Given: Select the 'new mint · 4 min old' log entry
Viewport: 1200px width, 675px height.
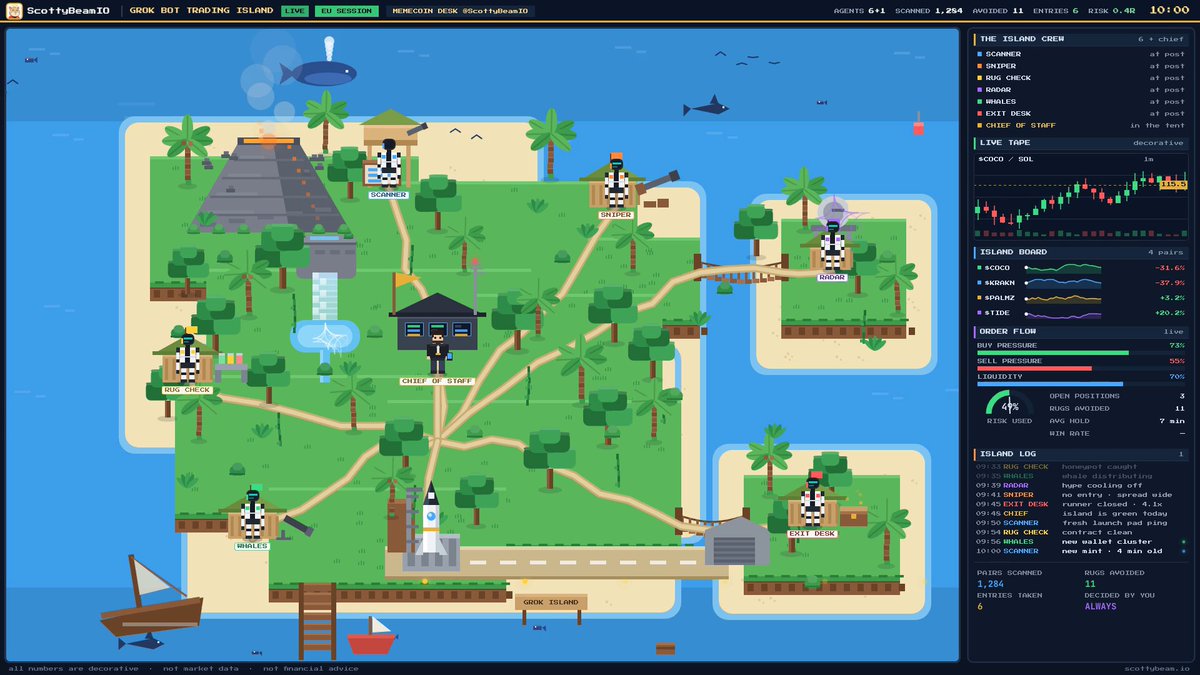Looking at the screenshot, I should 1081,551.
